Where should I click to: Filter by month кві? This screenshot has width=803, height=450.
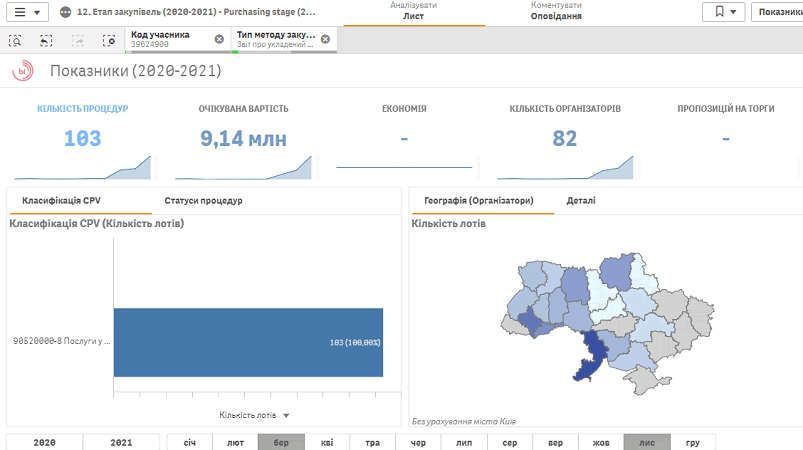coord(327,442)
